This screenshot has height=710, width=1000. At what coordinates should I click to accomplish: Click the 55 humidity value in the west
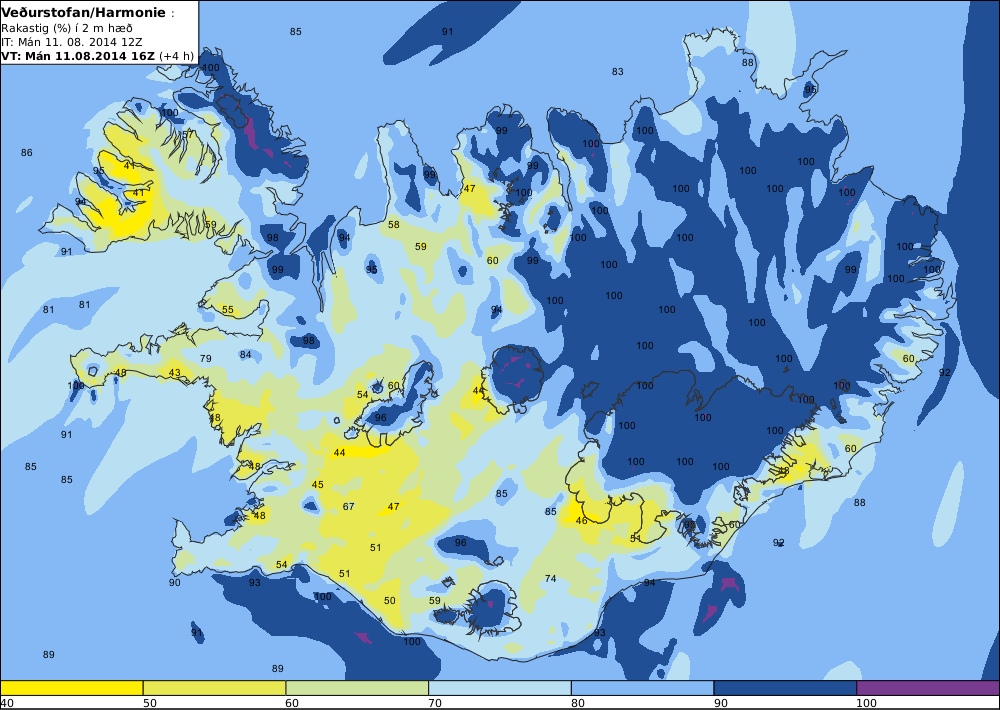point(228,309)
